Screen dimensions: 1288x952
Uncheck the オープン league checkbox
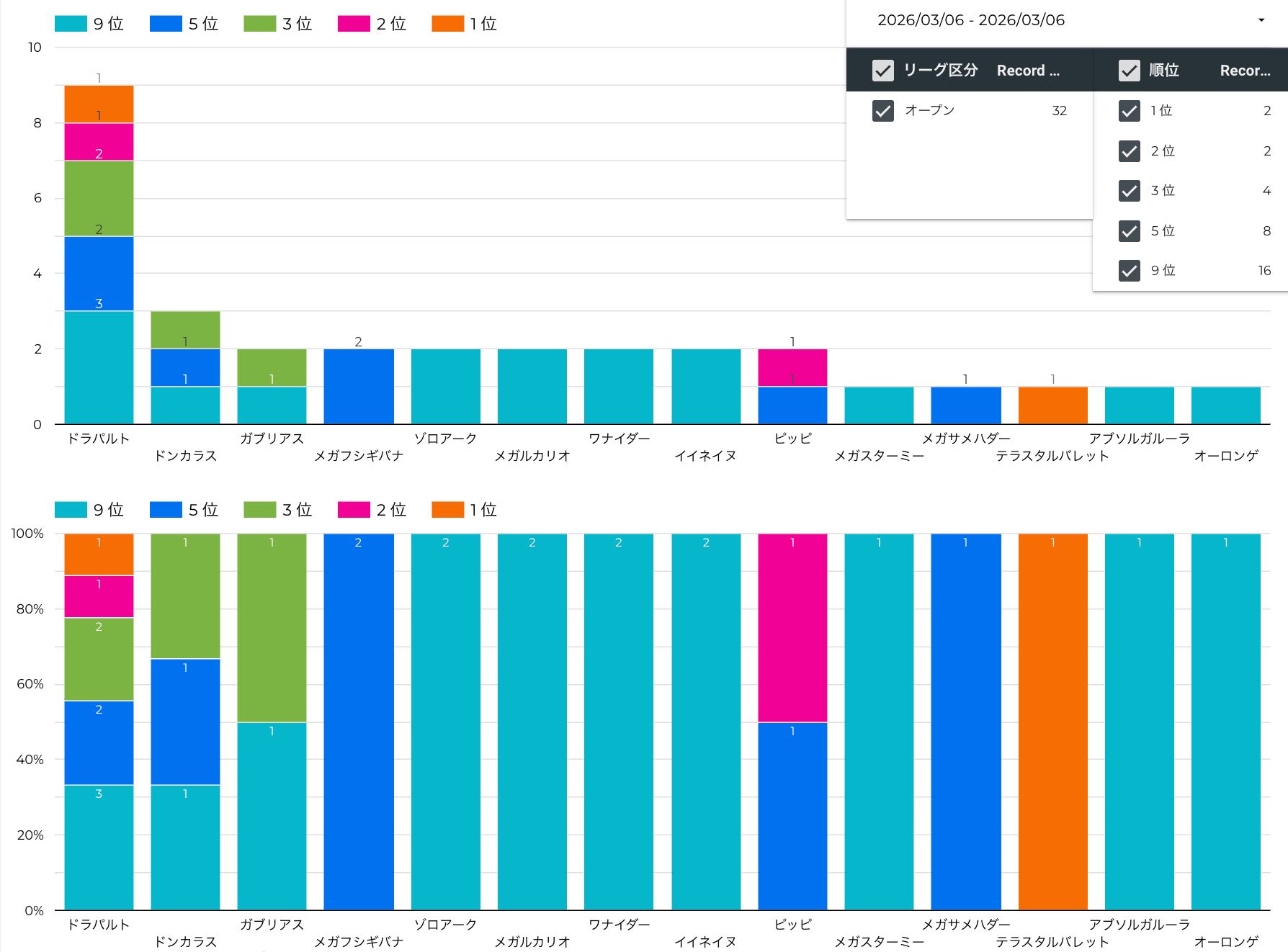(882, 111)
